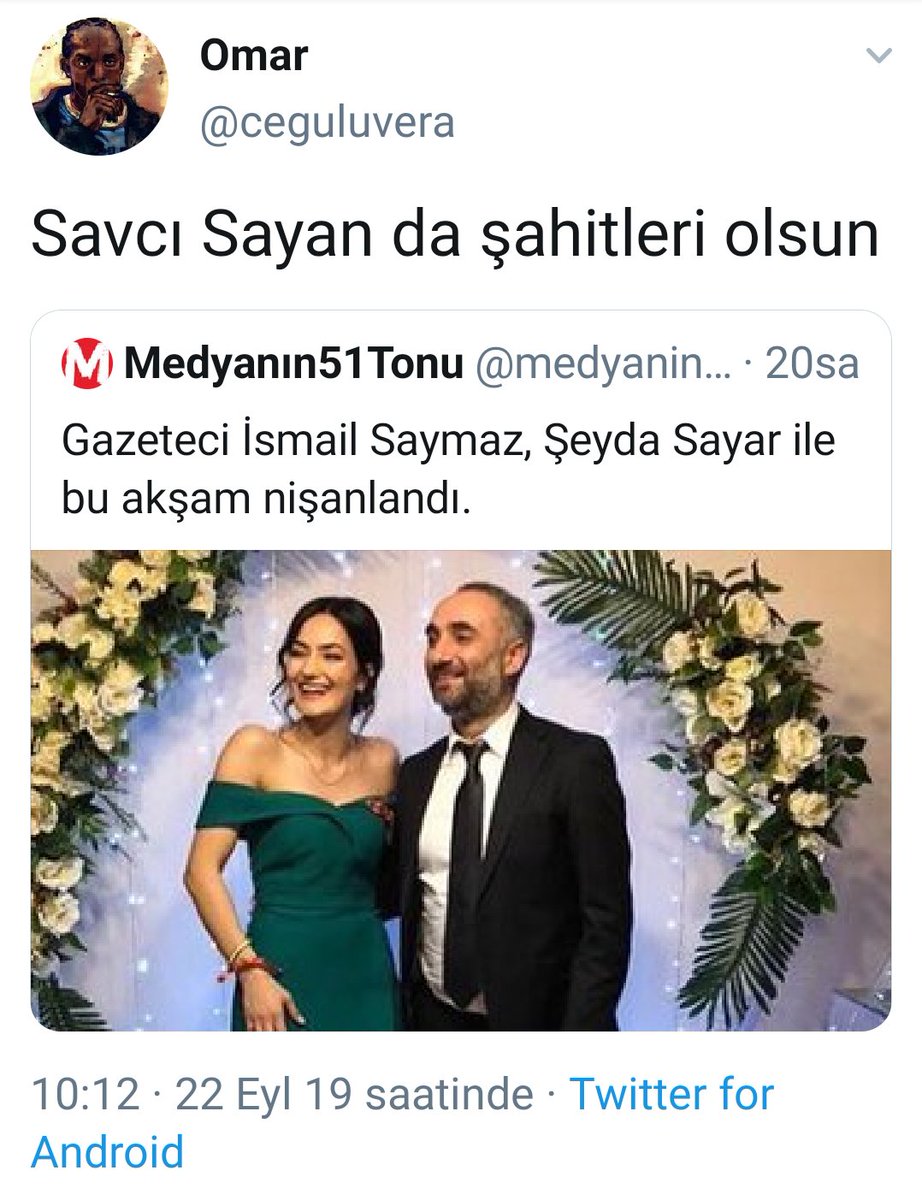Click 'bu akşam nişanlandı' quoted line
This screenshot has width=922, height=1200.
(265, 500)
